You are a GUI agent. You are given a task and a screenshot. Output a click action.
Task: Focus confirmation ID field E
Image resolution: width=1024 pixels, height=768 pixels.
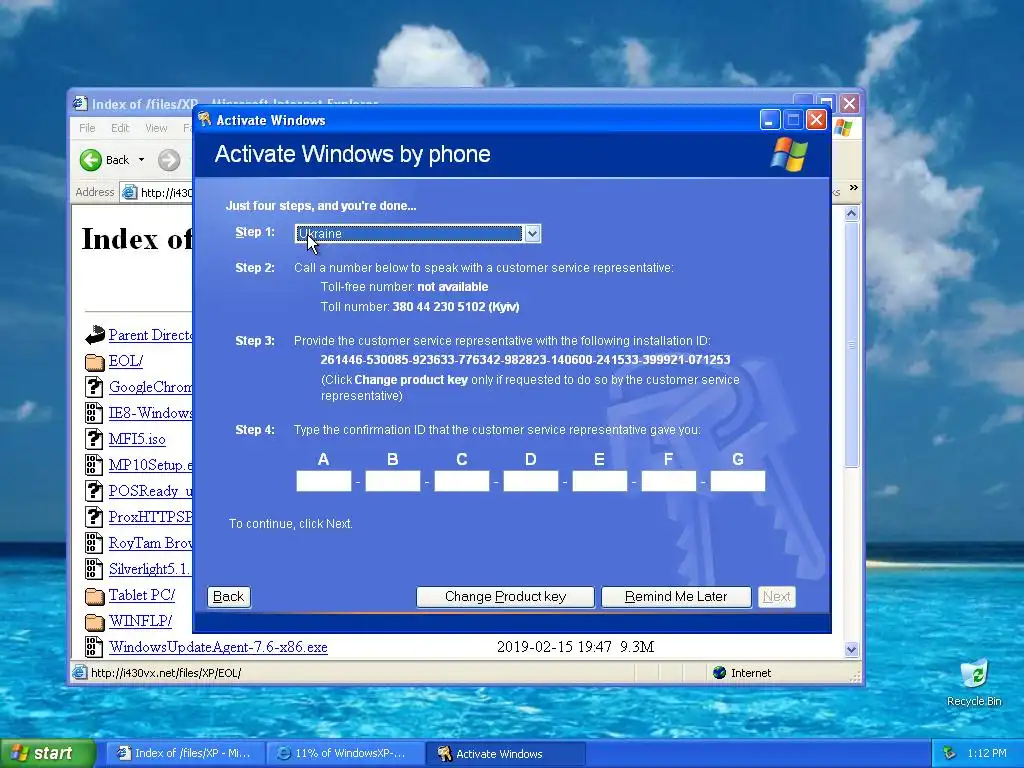[x=600, y=481]
